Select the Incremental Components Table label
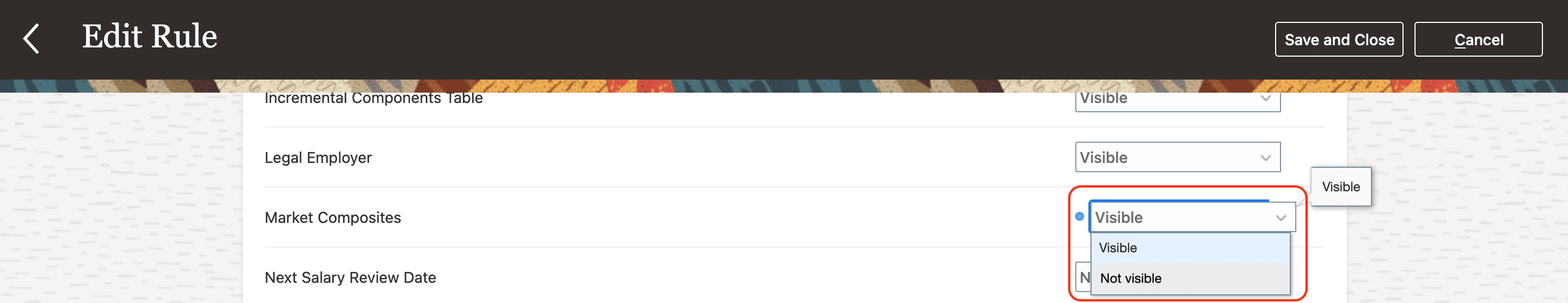 pyautogui.click(x=373, y=99)
